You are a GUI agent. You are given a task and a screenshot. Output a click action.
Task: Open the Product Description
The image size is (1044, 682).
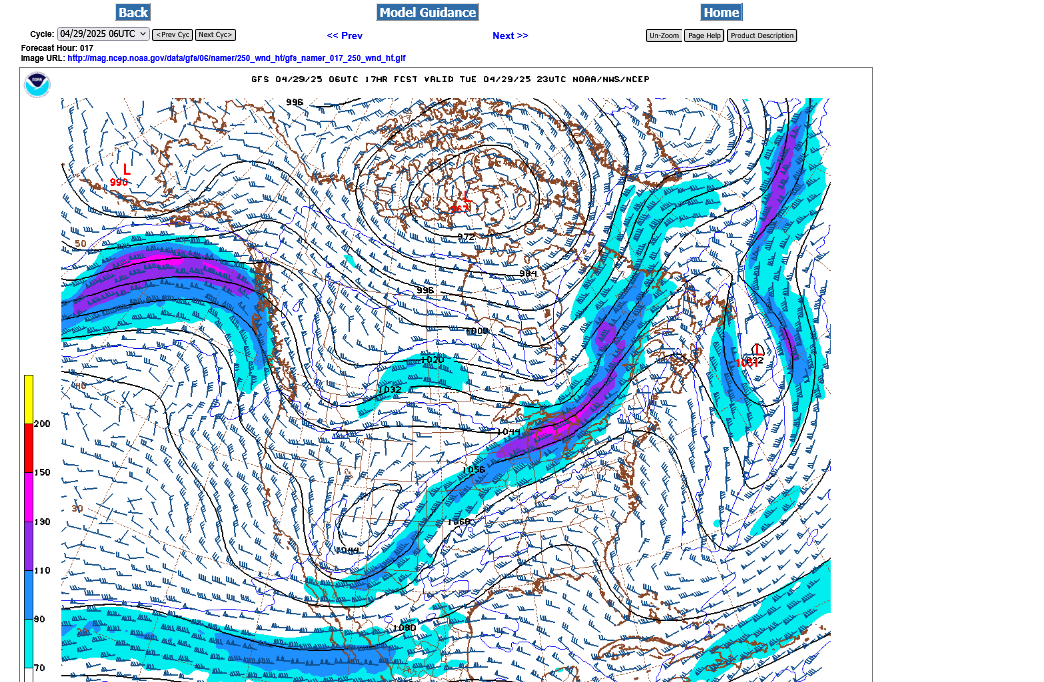(762, 35)
